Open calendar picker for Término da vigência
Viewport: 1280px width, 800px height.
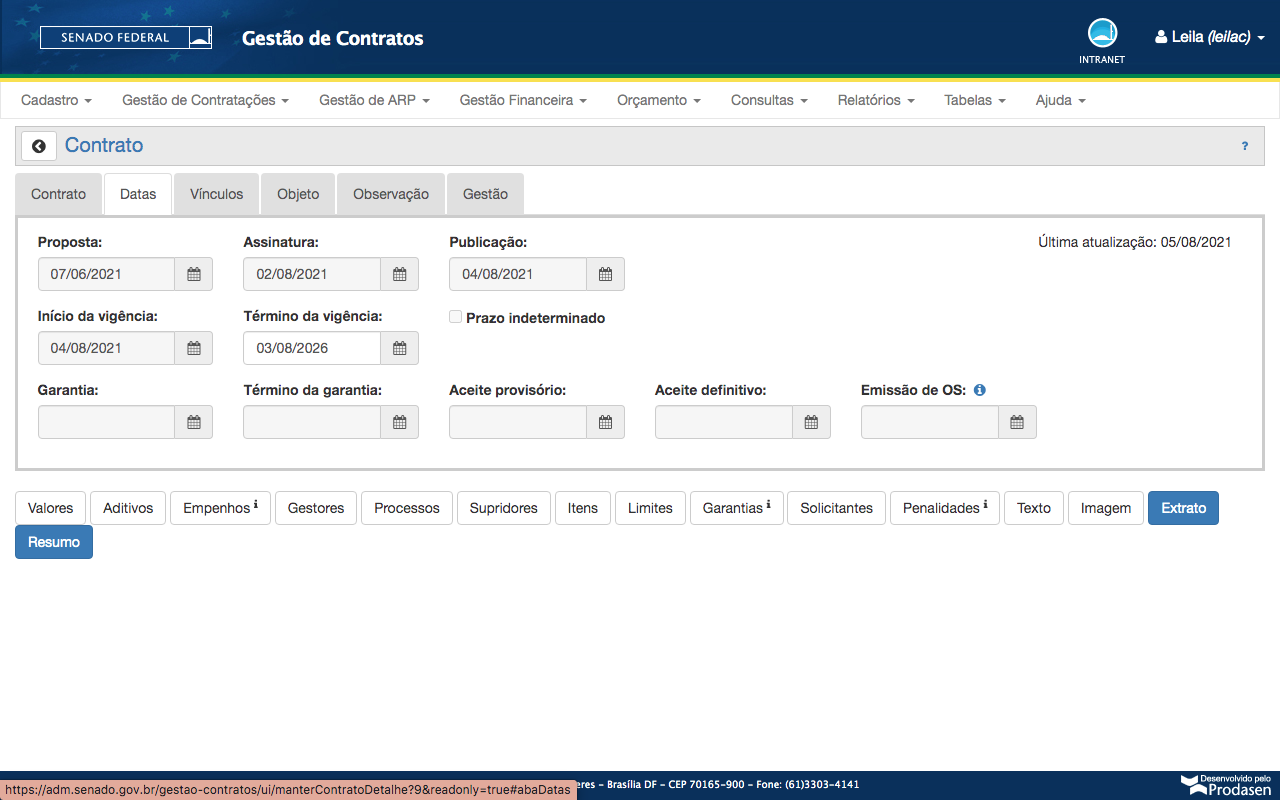pyautogui.click(x=399, y=348)
